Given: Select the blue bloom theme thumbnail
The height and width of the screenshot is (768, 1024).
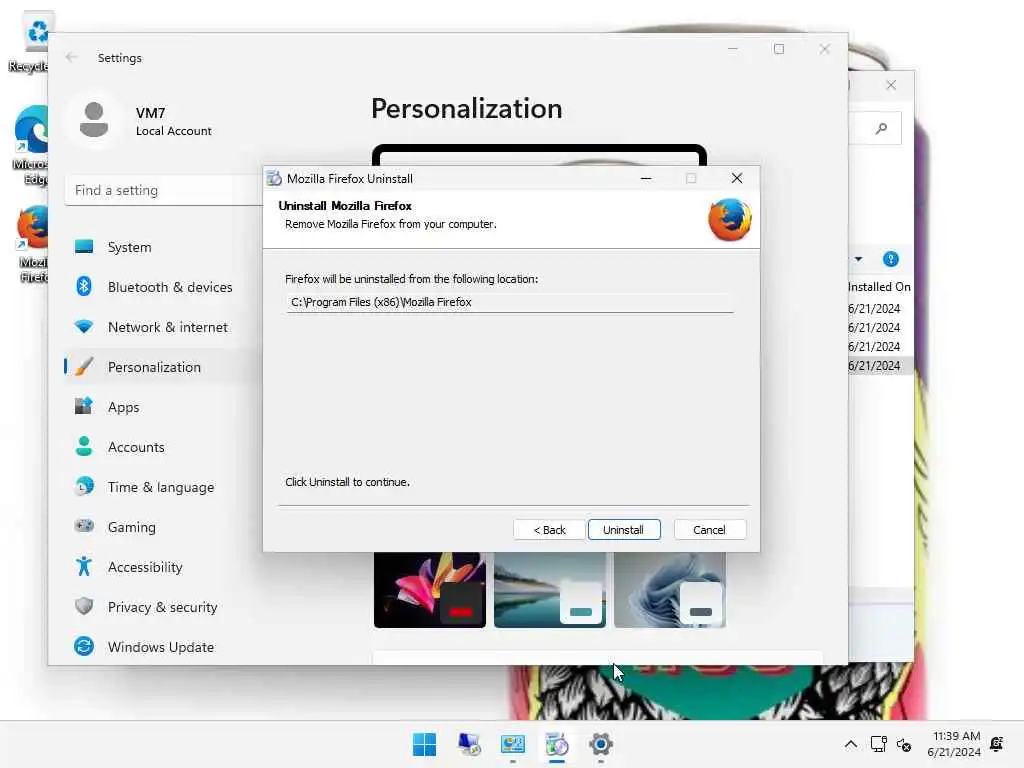Looking at the screenshot, I should pyautogui.click(x=670, y=590).
